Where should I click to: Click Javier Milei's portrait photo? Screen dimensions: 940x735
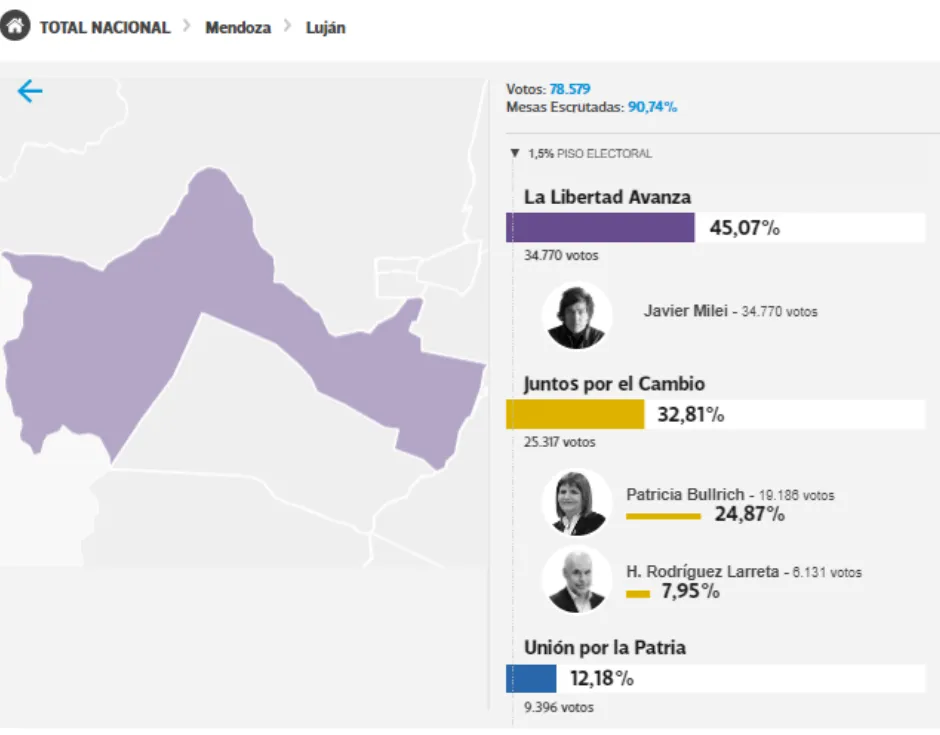pos(577,316)
